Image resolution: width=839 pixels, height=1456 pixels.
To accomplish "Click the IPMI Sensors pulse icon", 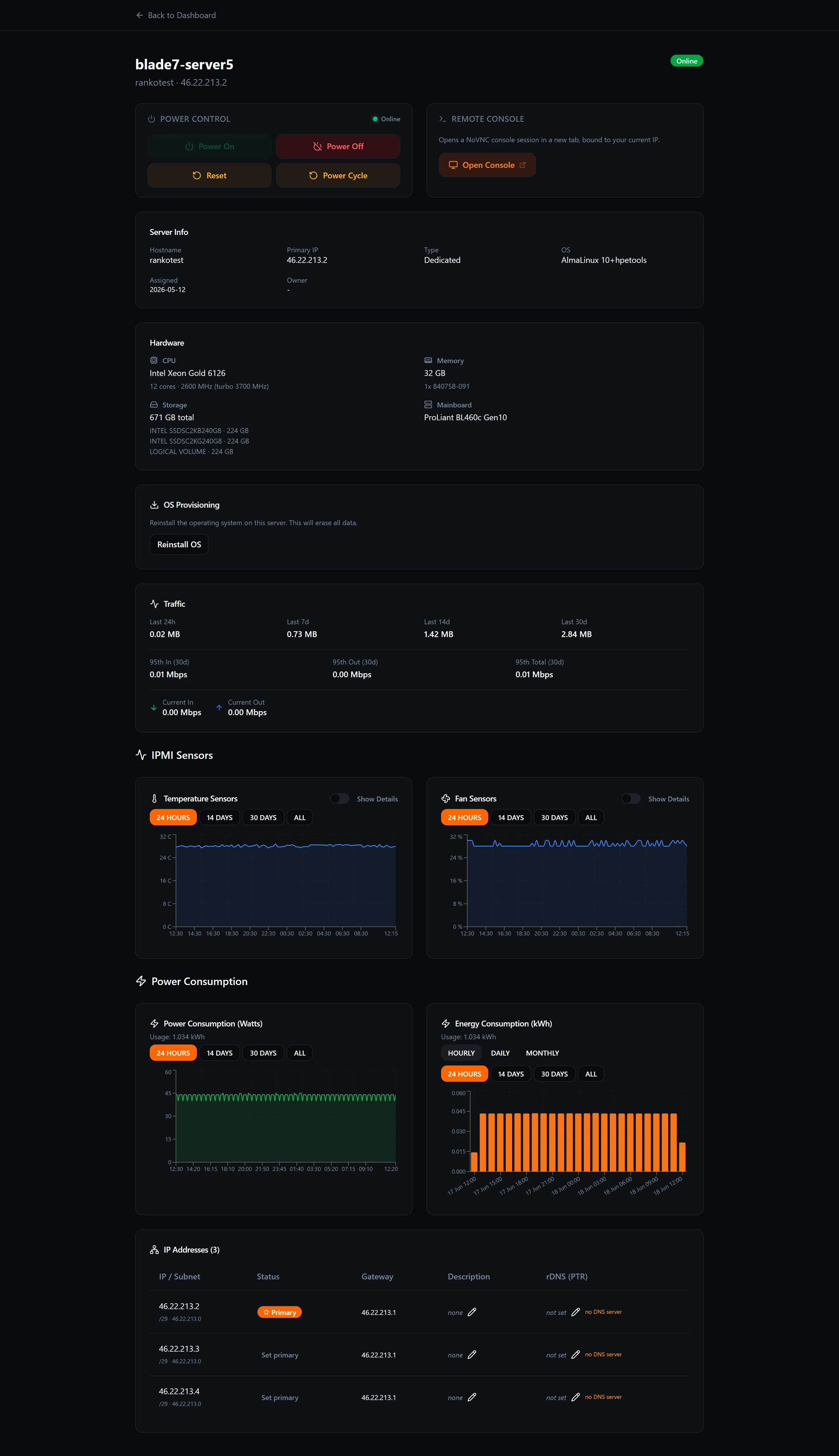I will [x=141, y=755].
